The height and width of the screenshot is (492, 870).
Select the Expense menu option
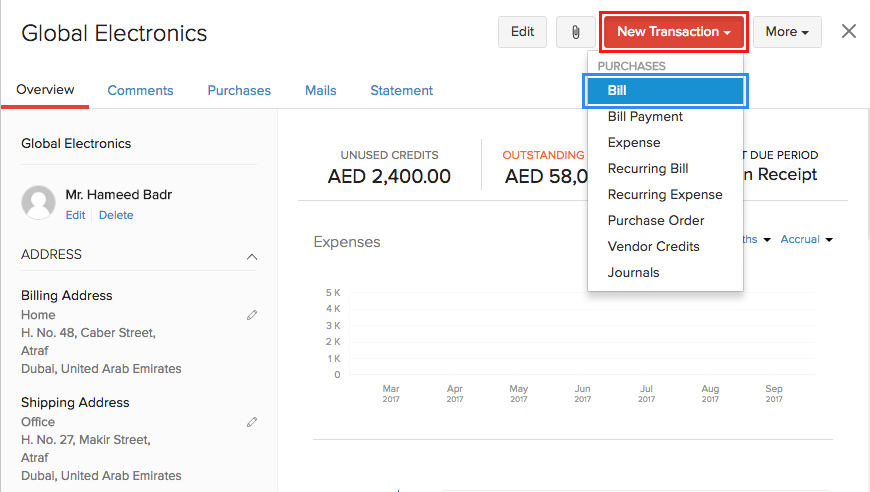[x=634, y=143]
